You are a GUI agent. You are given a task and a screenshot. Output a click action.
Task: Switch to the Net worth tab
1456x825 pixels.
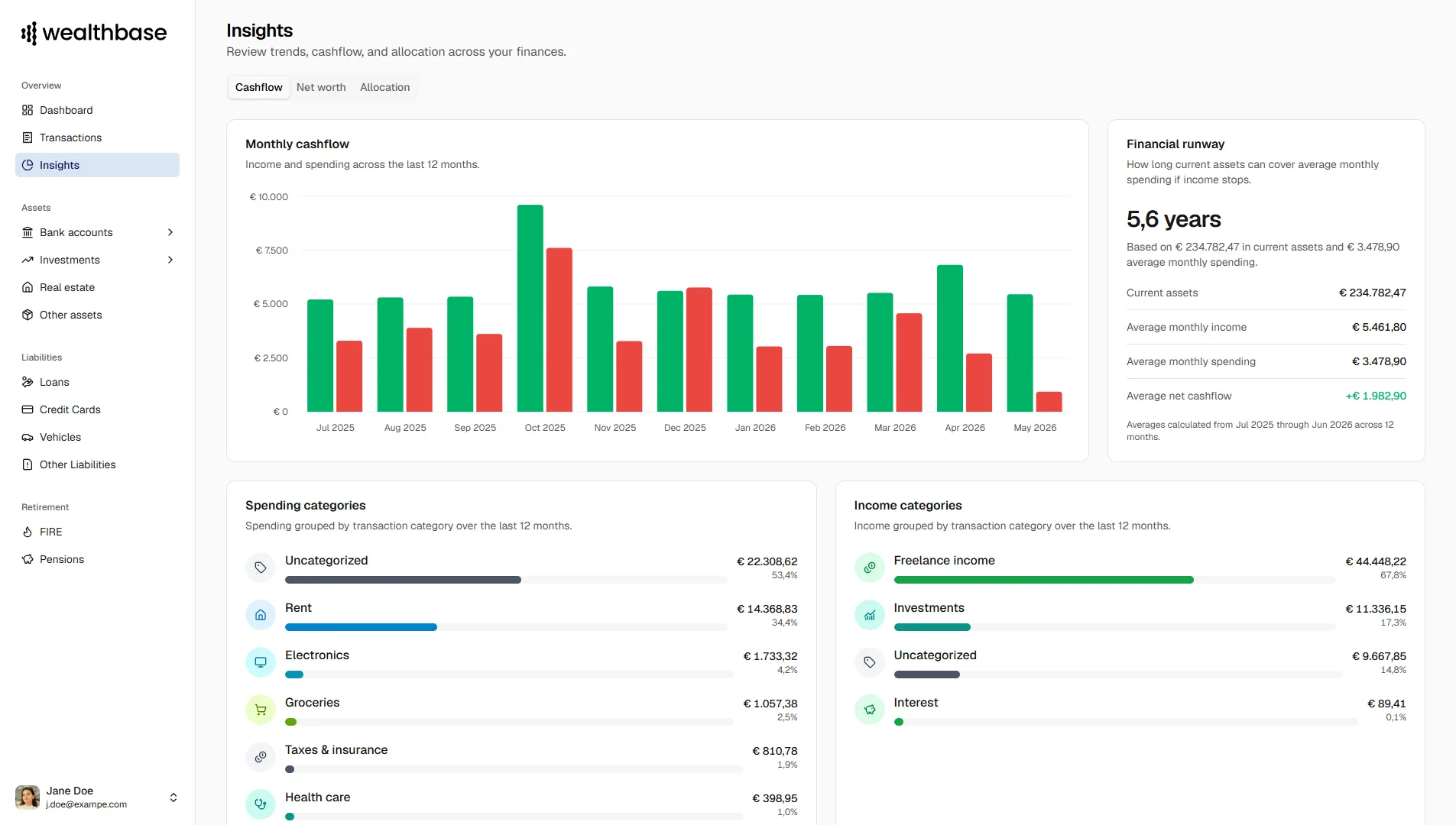point(321,87)
